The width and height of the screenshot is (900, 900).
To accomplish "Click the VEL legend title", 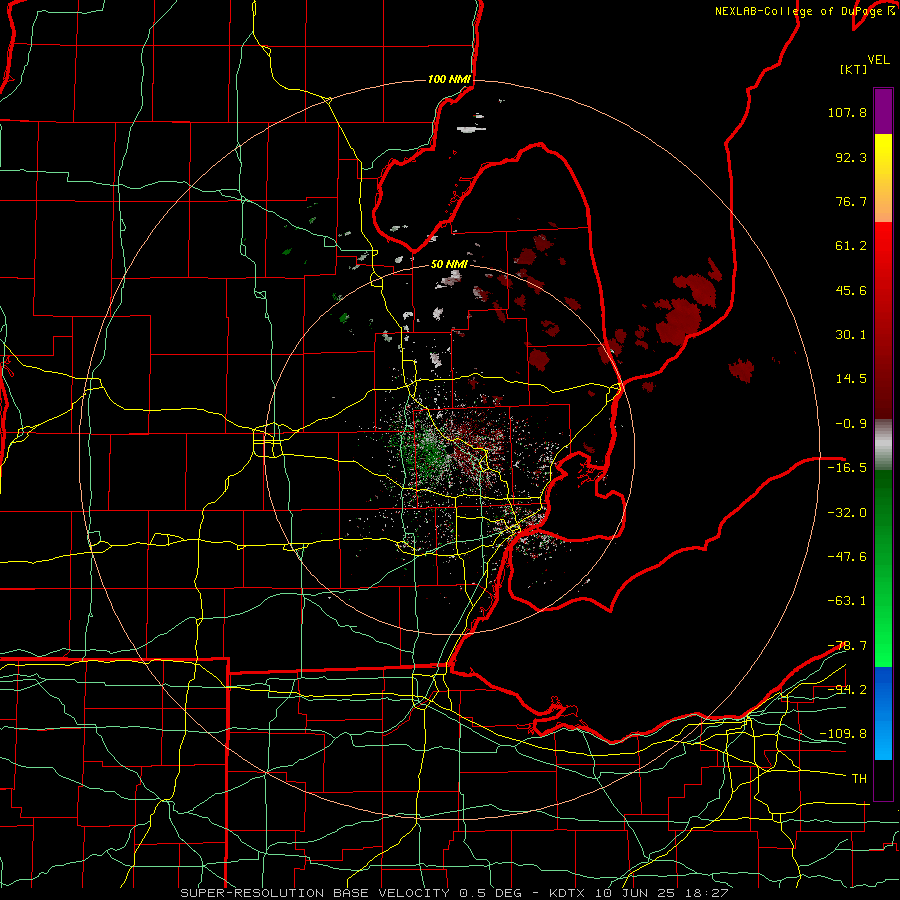I will pyautogui.click(x=879, y=60).
